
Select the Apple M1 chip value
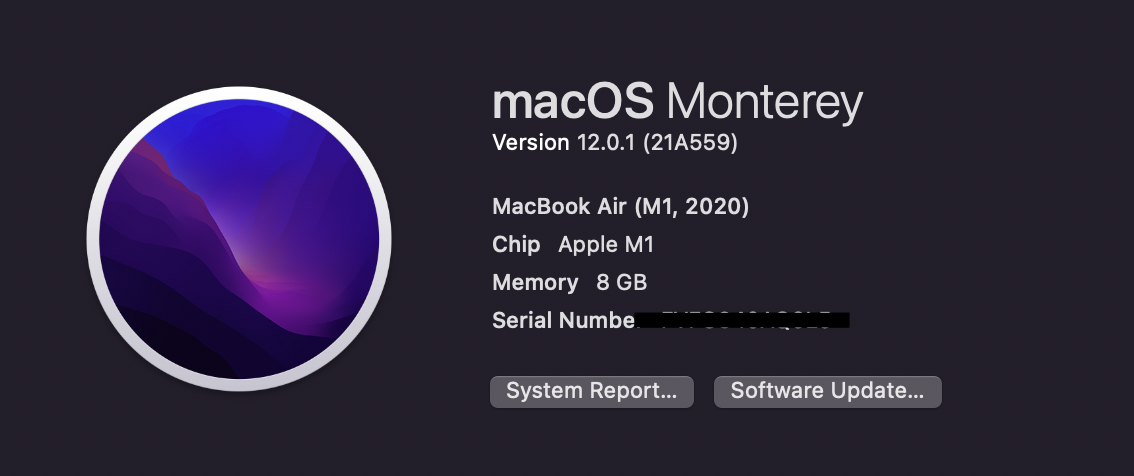coord(606,245)
